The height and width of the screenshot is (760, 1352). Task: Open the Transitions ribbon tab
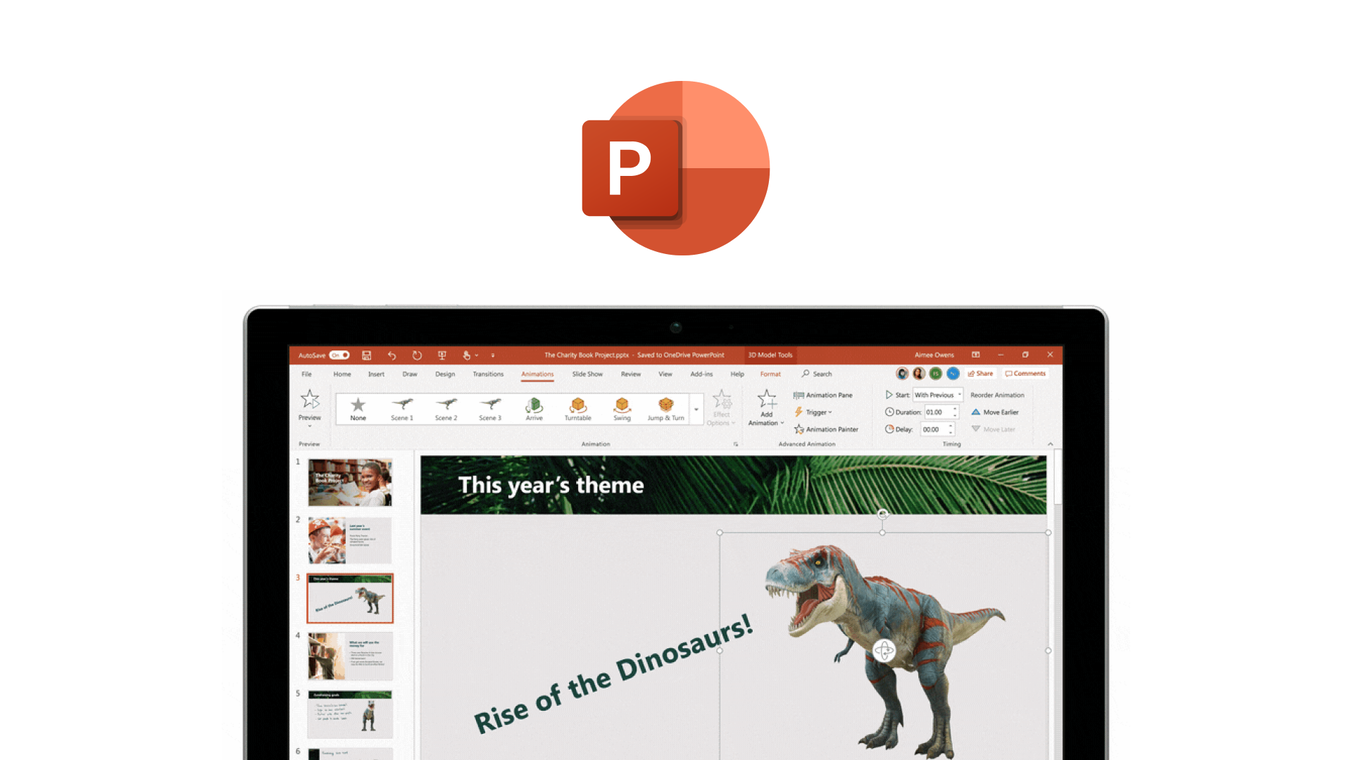(488, 373)
